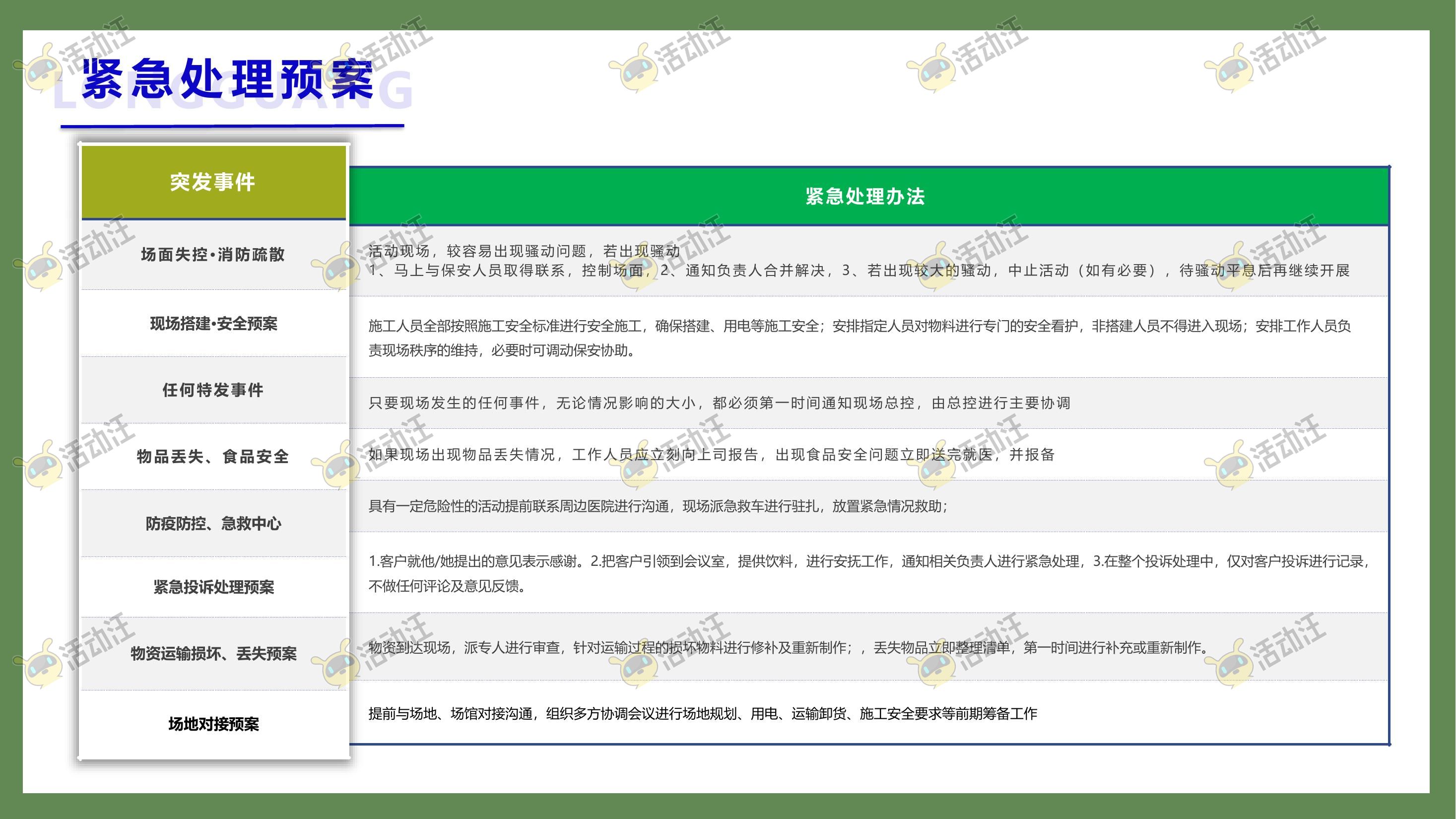Select the title text 紧急处理预案

228,78
